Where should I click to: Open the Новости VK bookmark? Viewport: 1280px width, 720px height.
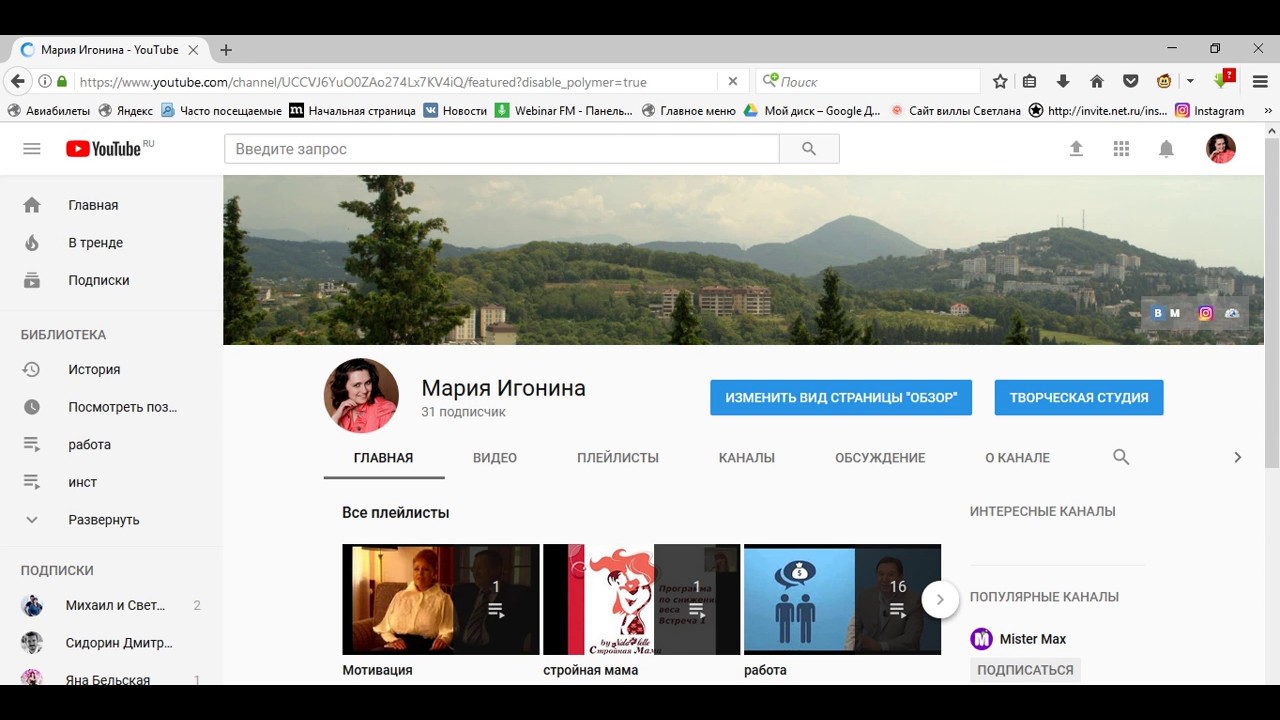(455, 111)
